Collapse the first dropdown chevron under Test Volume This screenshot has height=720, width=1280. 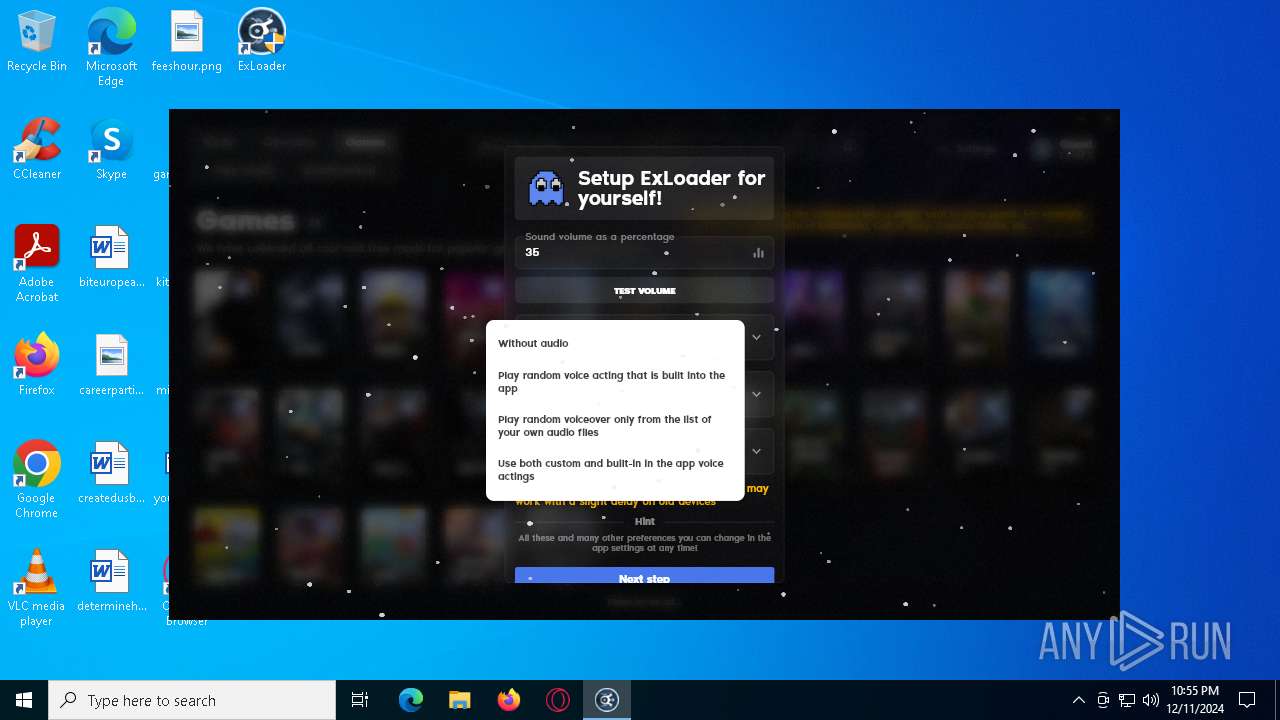(x=757, y=338)
